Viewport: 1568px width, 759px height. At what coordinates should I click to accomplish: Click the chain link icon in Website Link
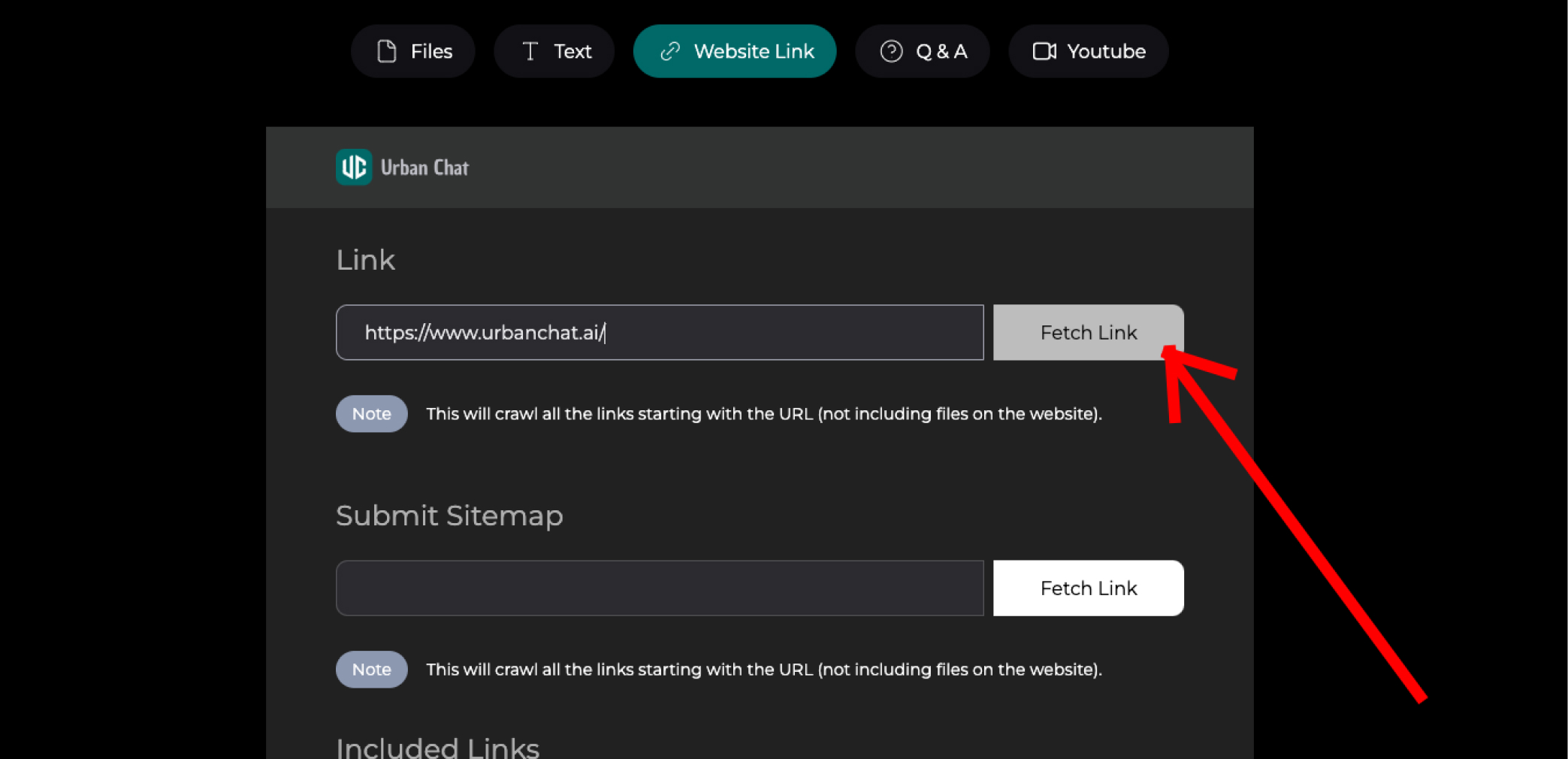669,51
